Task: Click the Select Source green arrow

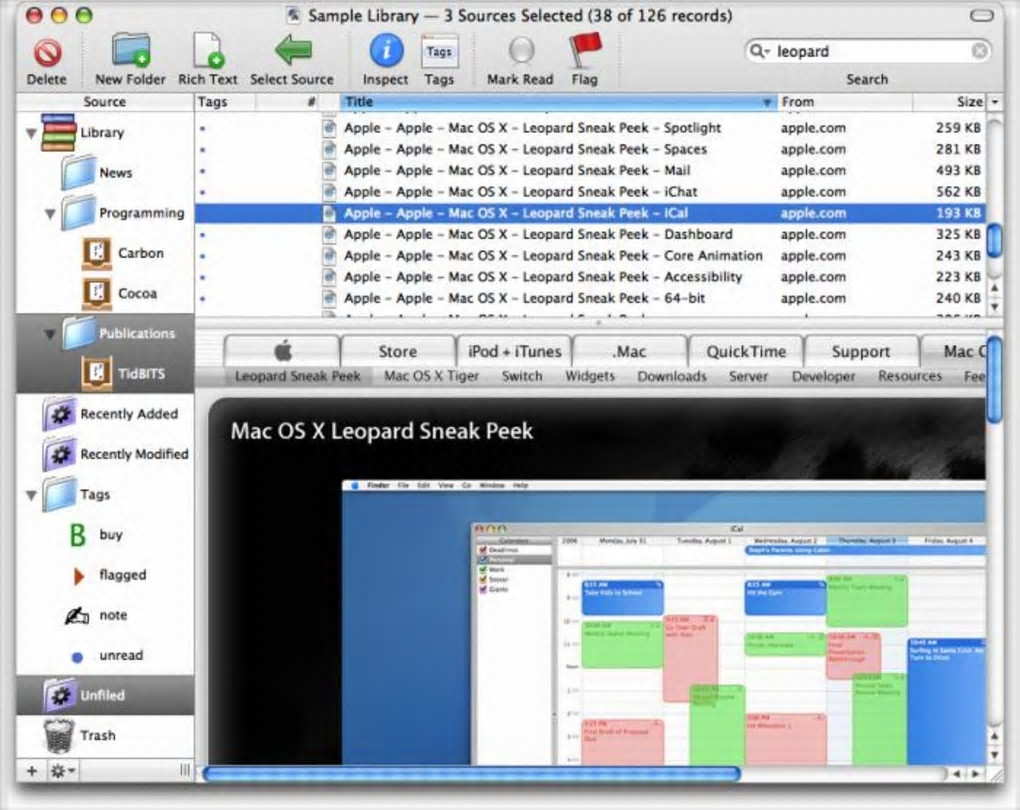Action: click(293, 49)
